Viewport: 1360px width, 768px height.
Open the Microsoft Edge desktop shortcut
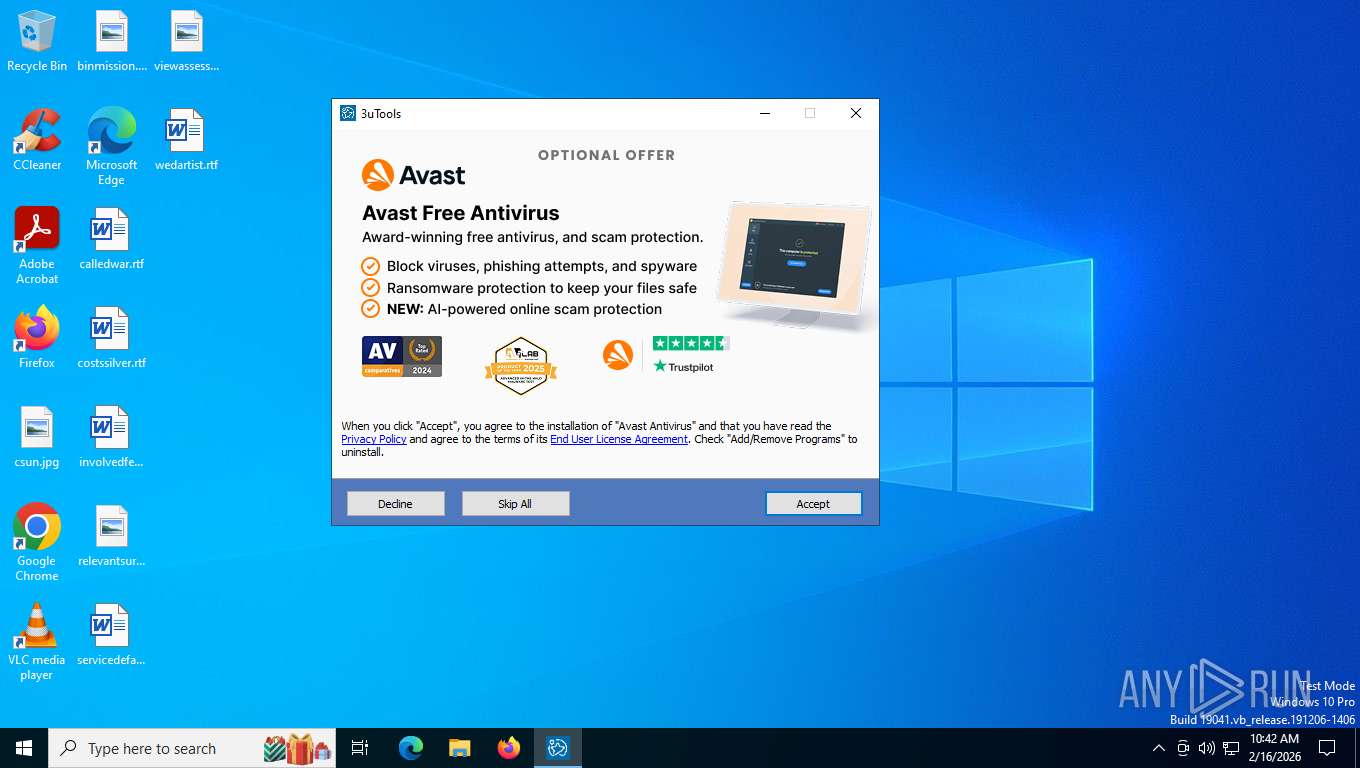[x=112, y=147]
